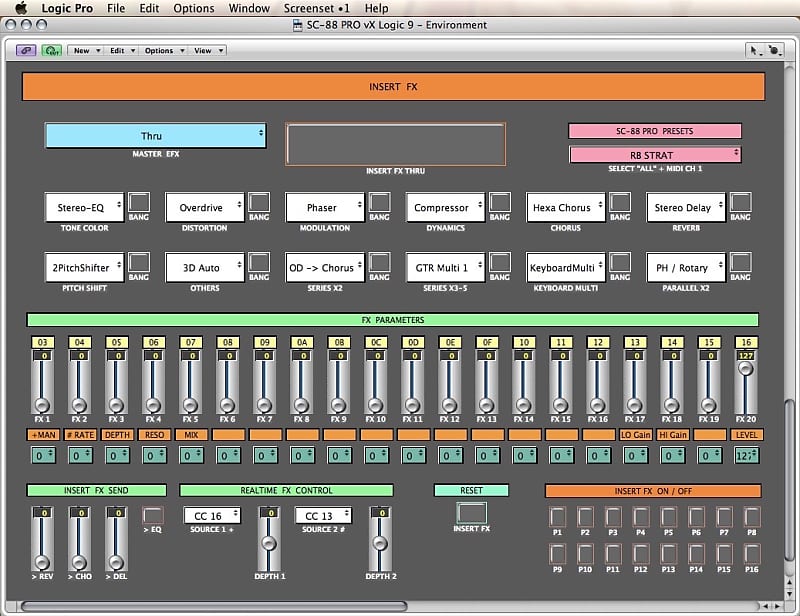Click BANG button next to GTR Multi 1
This screenshot has height=616, width=800.
(x=499, y=262)
